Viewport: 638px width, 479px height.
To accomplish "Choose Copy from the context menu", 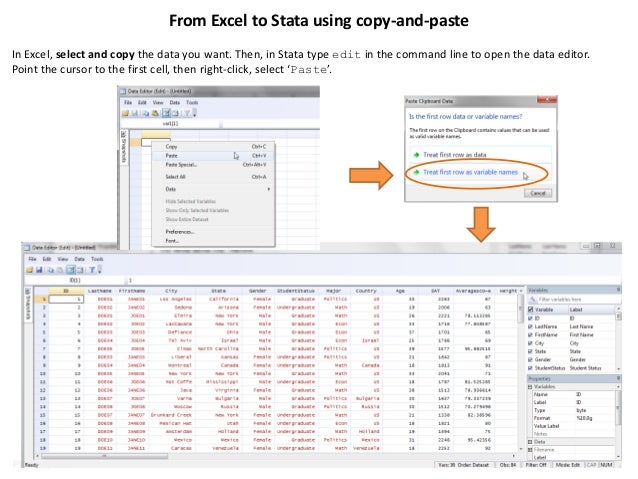I will (213, 147).
